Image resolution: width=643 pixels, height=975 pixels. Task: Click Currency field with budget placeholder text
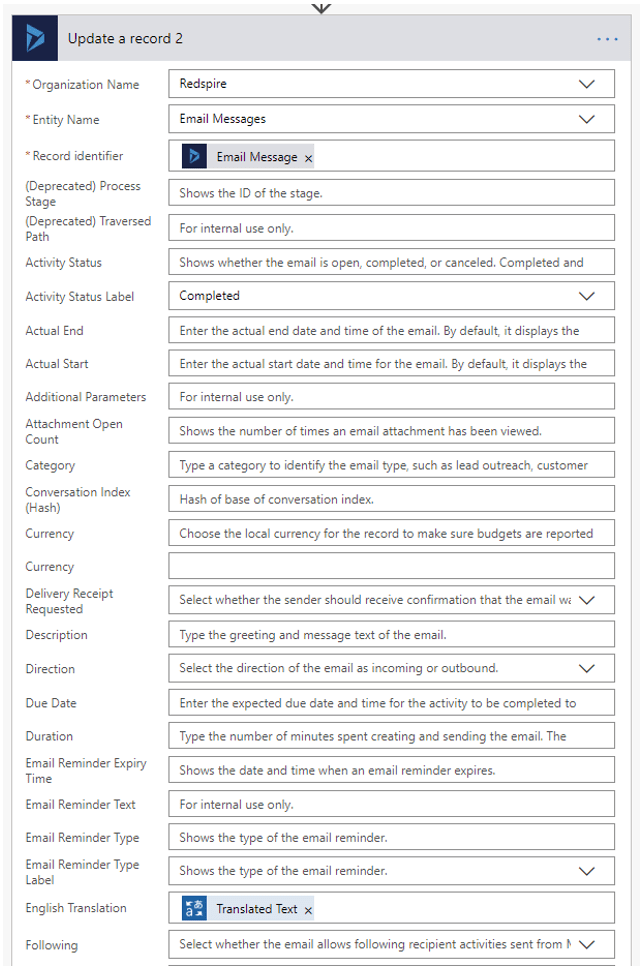click(391, 534)
